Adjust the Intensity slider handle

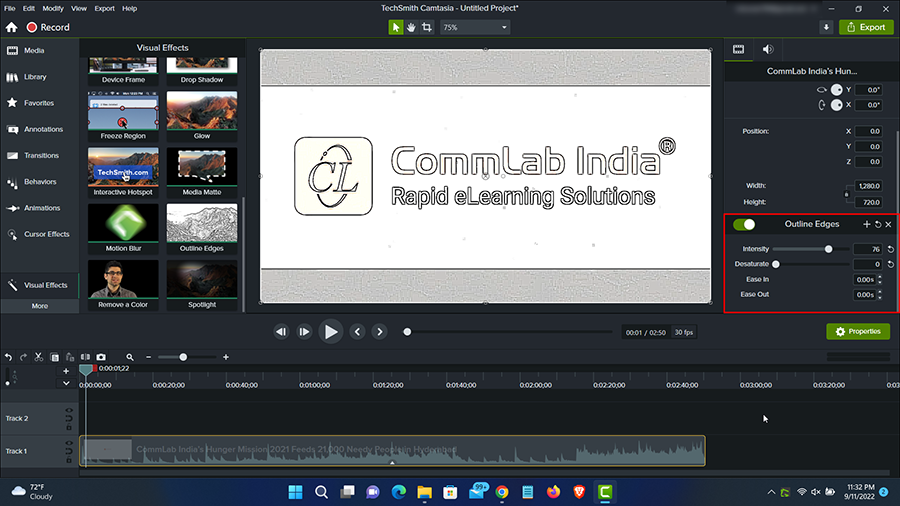click(828, 249)
